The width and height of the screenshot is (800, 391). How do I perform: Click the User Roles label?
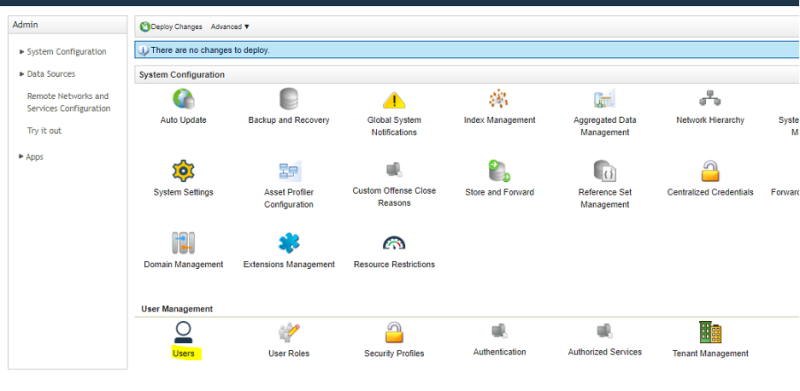point(289,353)
